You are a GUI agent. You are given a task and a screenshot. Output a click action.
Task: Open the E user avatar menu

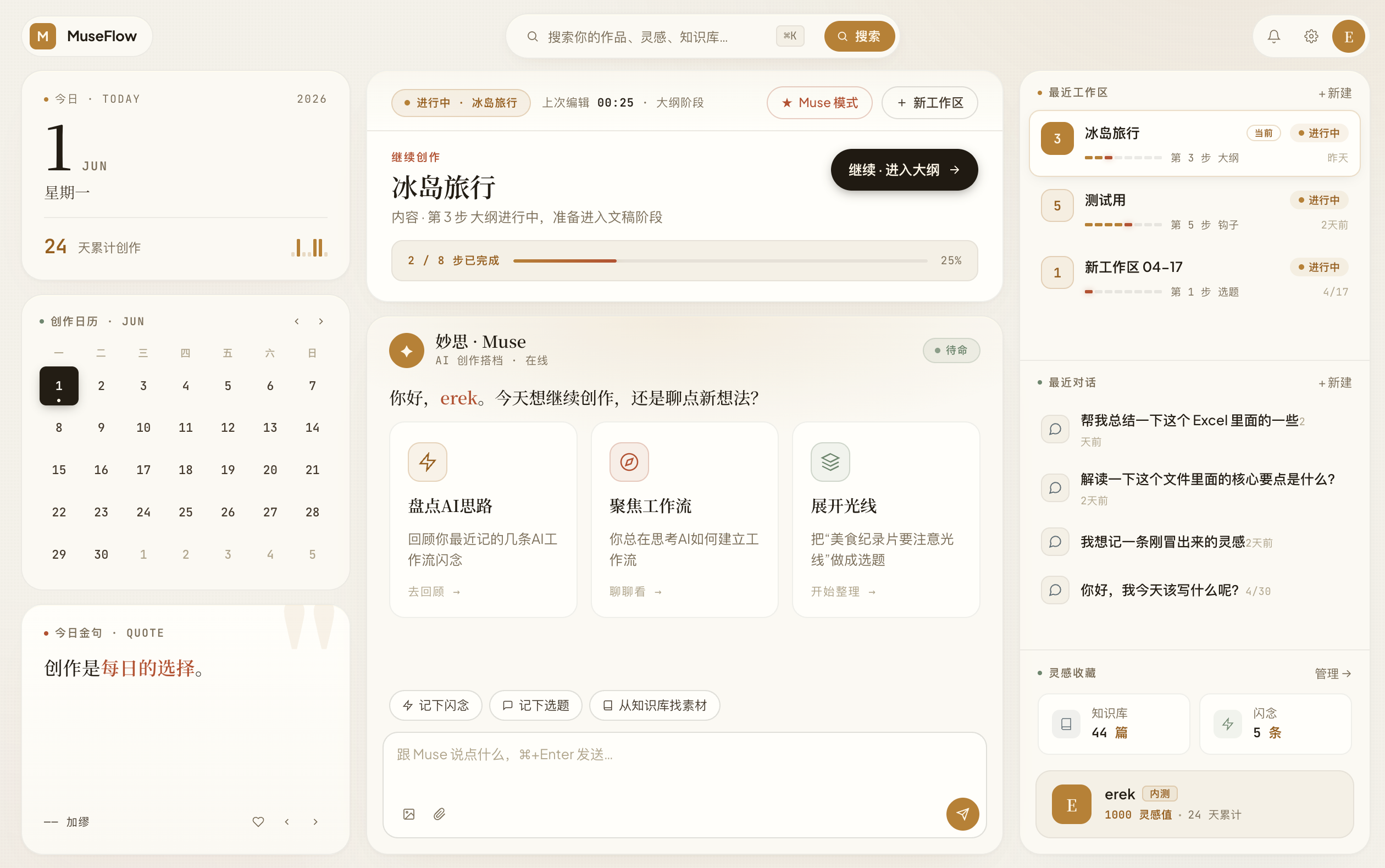[x=1348, y=36]
